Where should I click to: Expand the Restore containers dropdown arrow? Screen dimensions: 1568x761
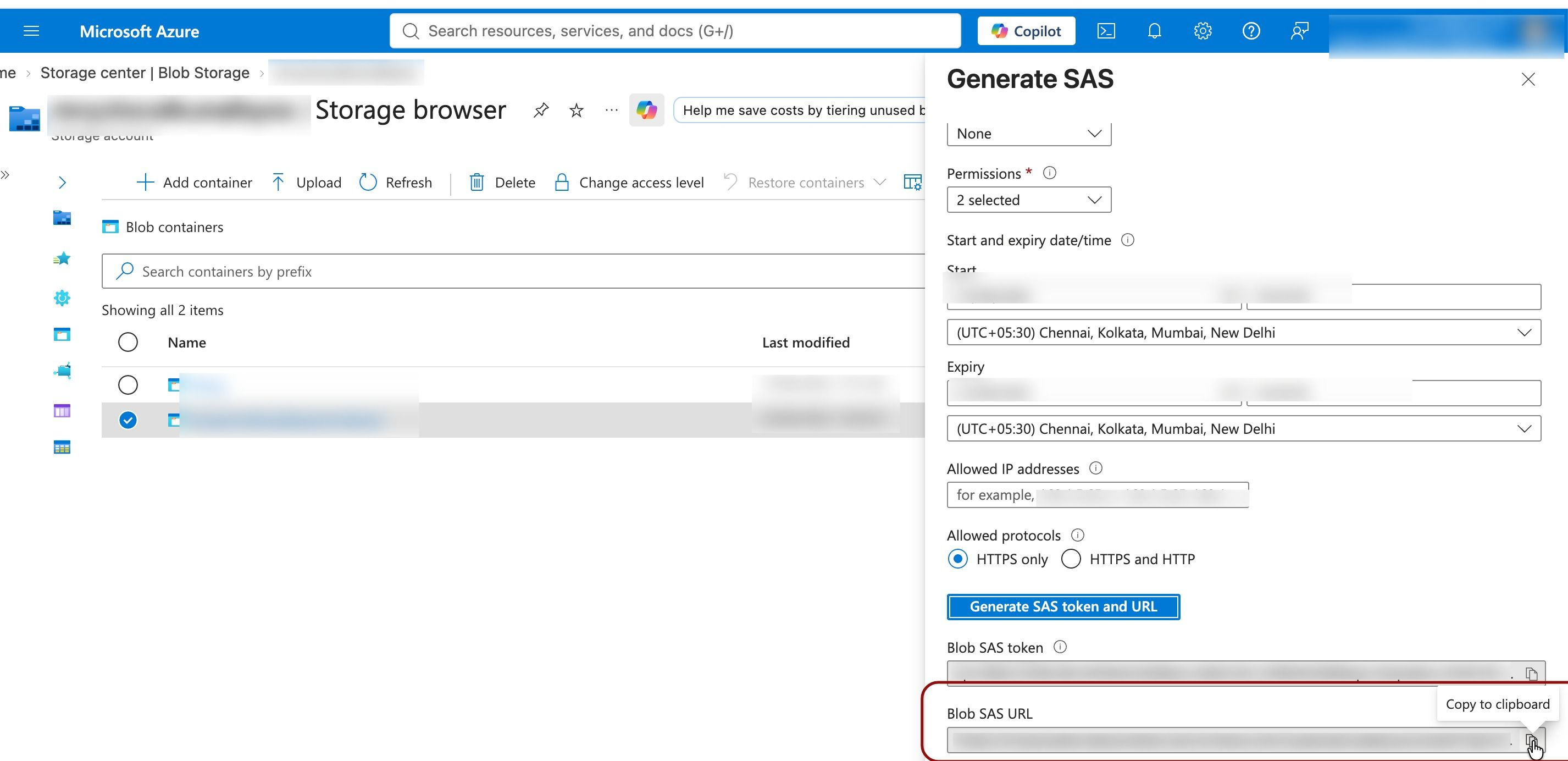point(879,182)
